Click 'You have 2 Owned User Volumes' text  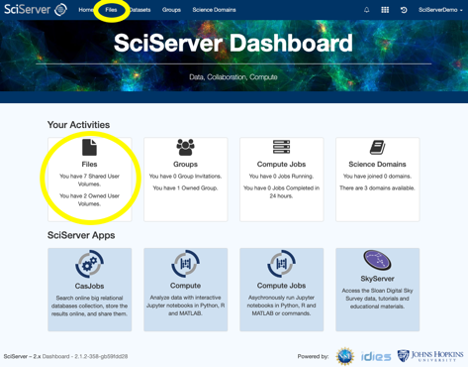[x=89, y=200]
